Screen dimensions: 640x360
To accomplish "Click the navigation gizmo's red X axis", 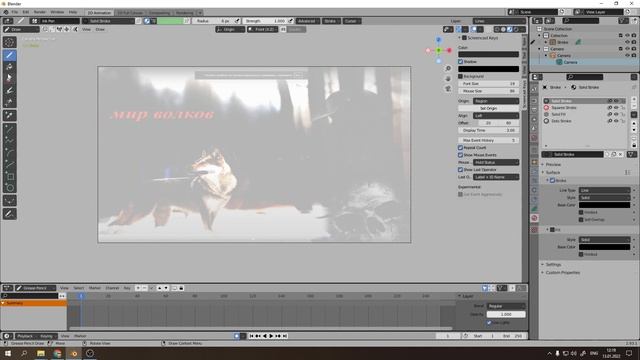I will pos(449,50).
